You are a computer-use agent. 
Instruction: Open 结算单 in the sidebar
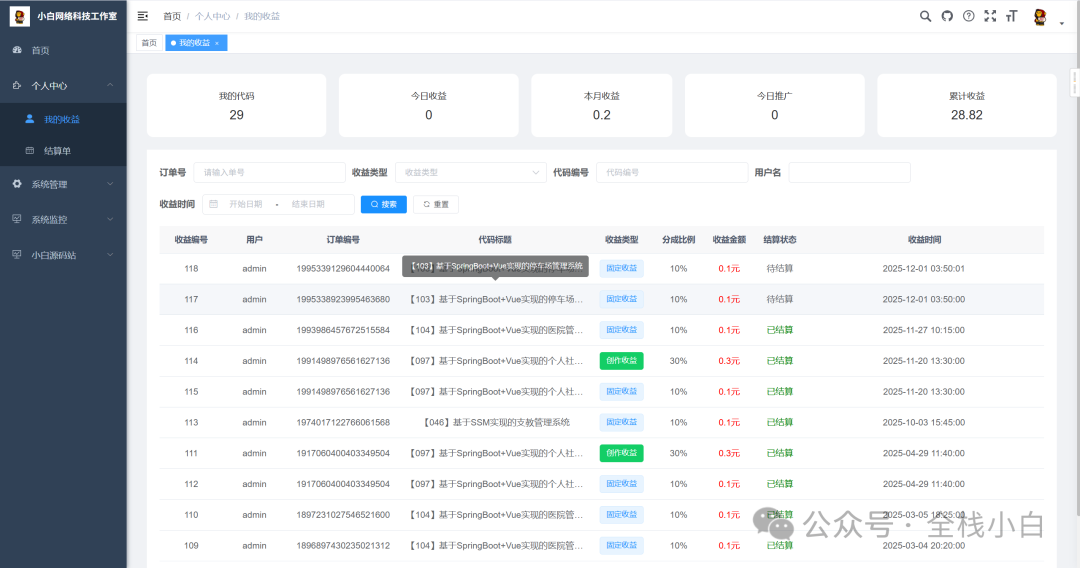click(x=57, y=151)
